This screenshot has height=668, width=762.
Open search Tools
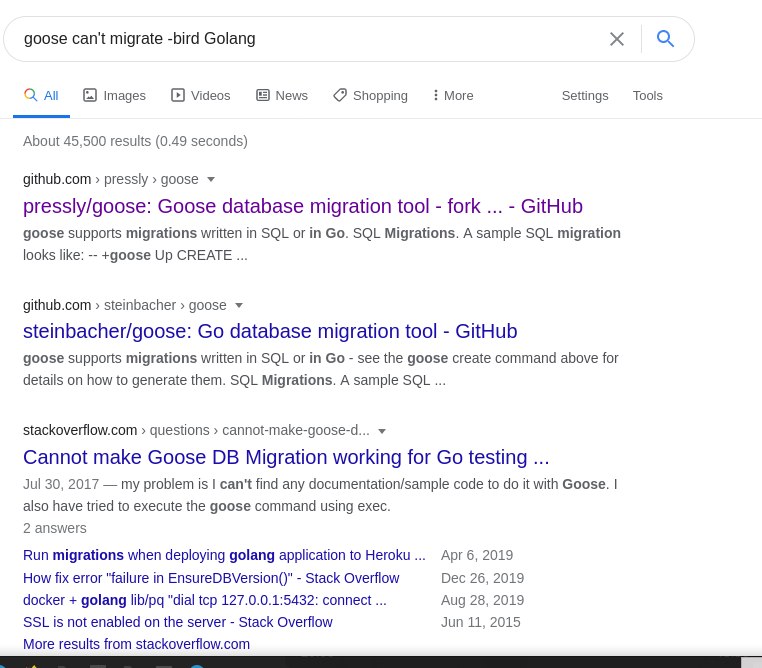point(647,96)
